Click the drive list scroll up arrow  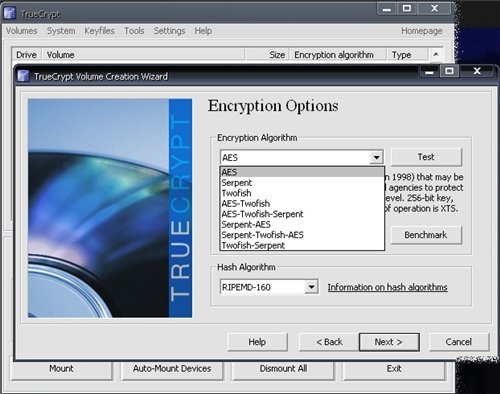point(436,54)
